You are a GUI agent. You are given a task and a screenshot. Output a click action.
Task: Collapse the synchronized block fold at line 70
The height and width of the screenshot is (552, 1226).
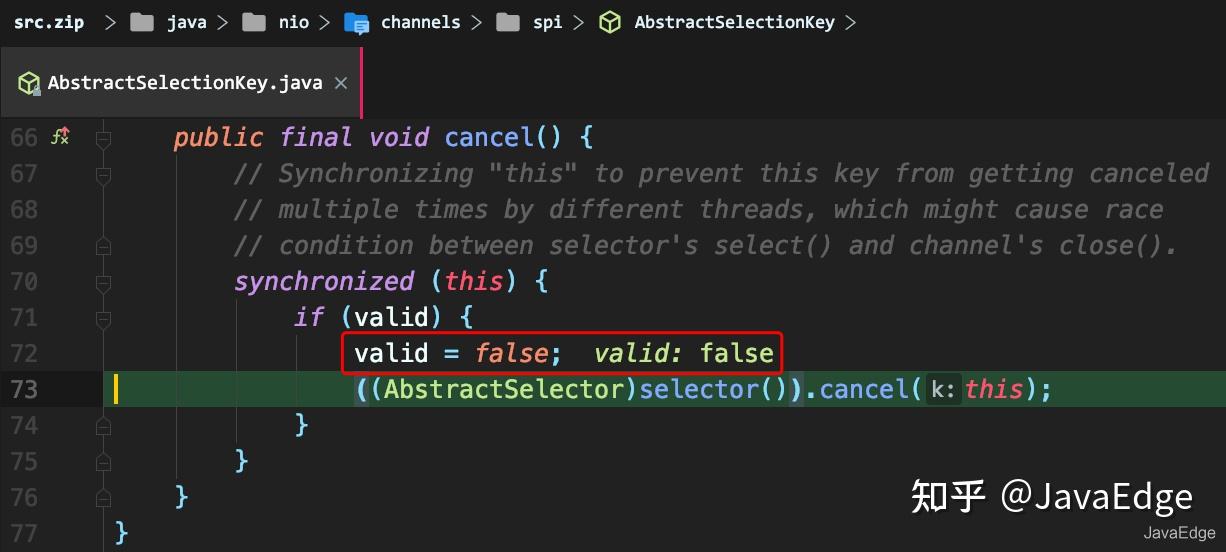click(x=103, y=282)
